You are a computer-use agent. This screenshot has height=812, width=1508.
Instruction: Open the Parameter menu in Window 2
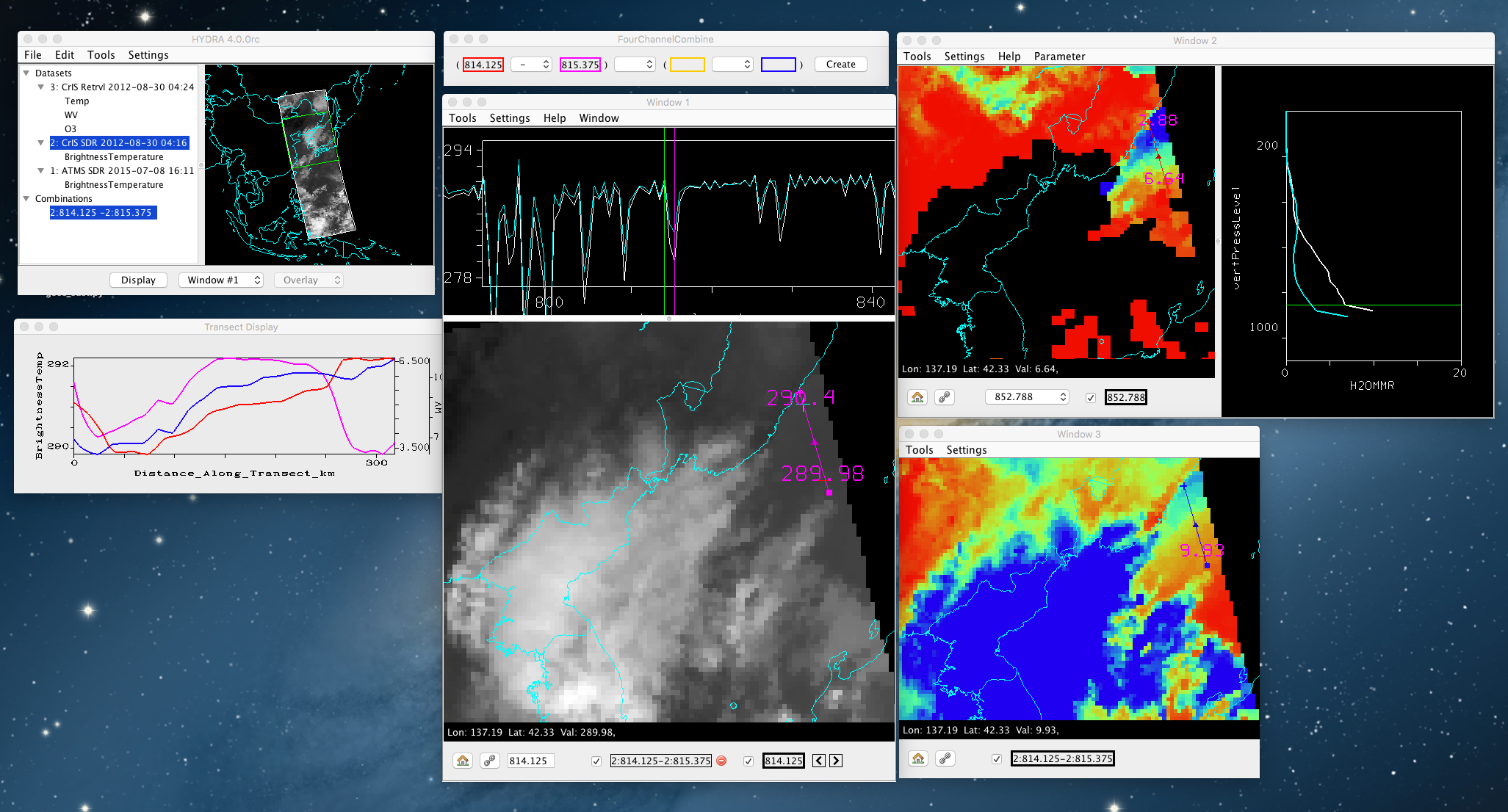[x=1058, y=57]
